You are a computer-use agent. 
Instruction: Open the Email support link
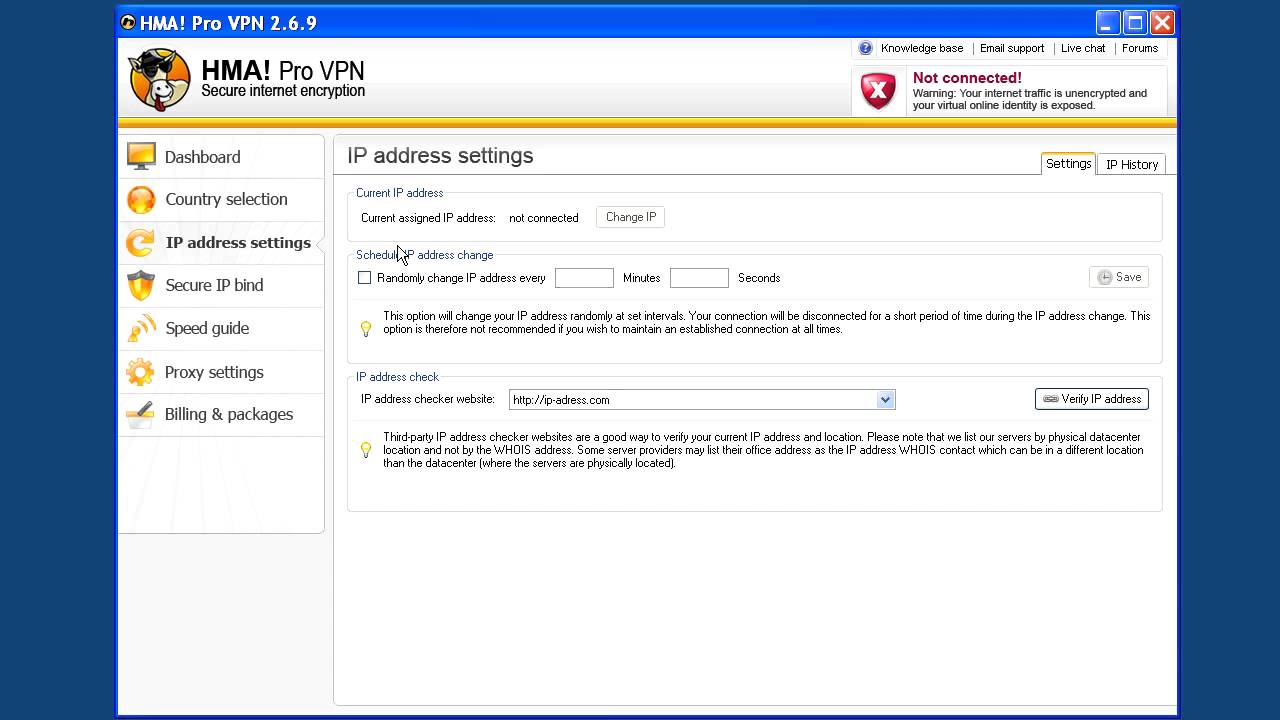1012,48
